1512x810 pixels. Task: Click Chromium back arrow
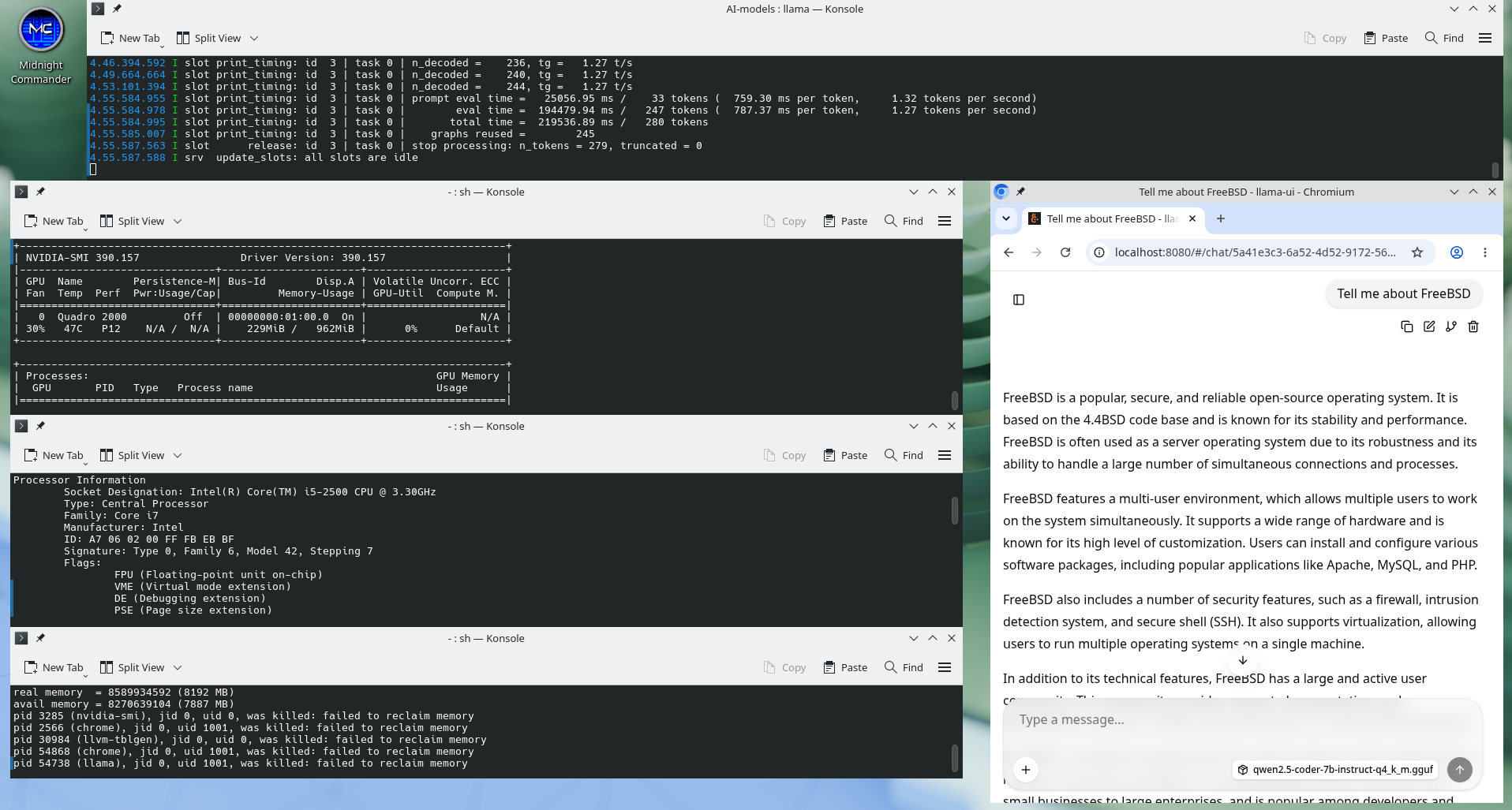tap(1009, 252)
